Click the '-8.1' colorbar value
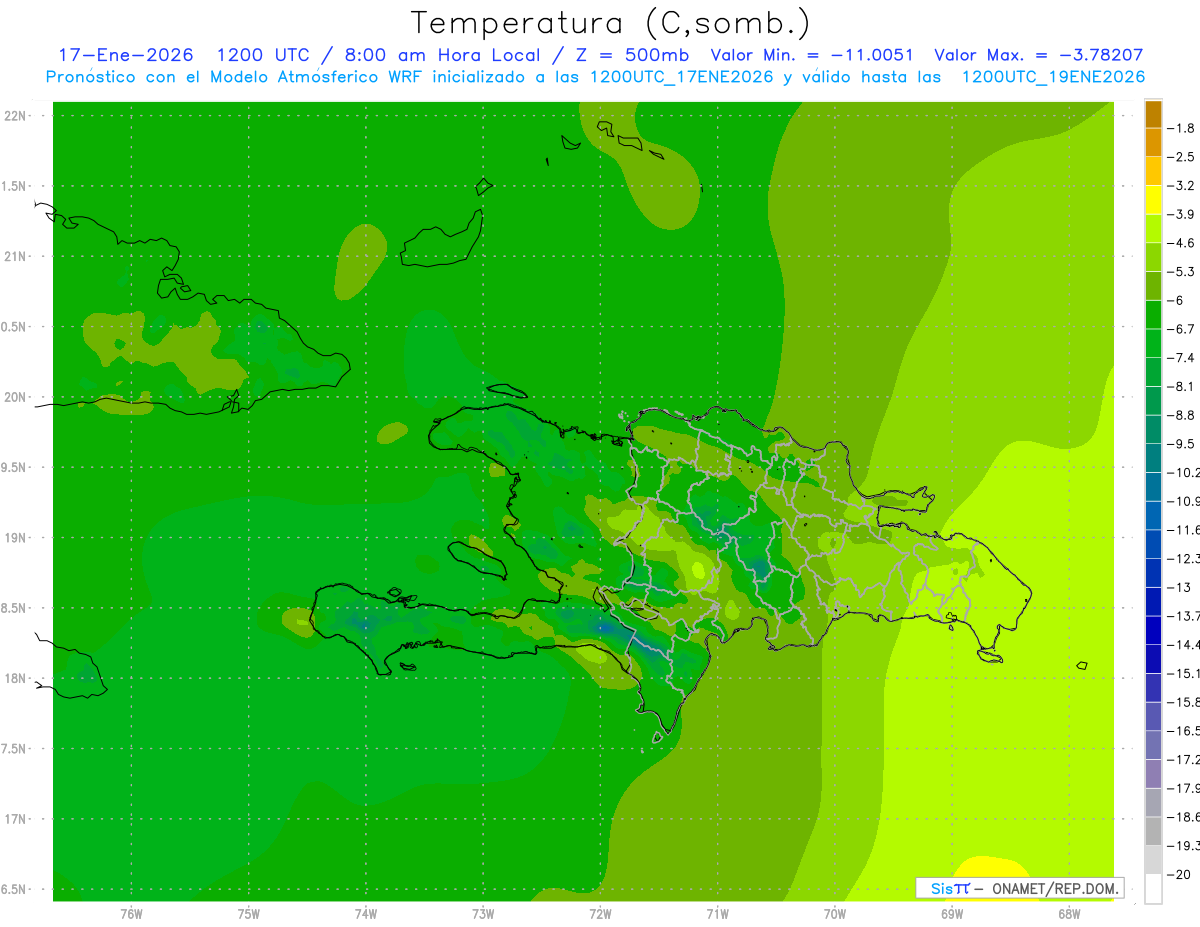 tap(1182, 387)
